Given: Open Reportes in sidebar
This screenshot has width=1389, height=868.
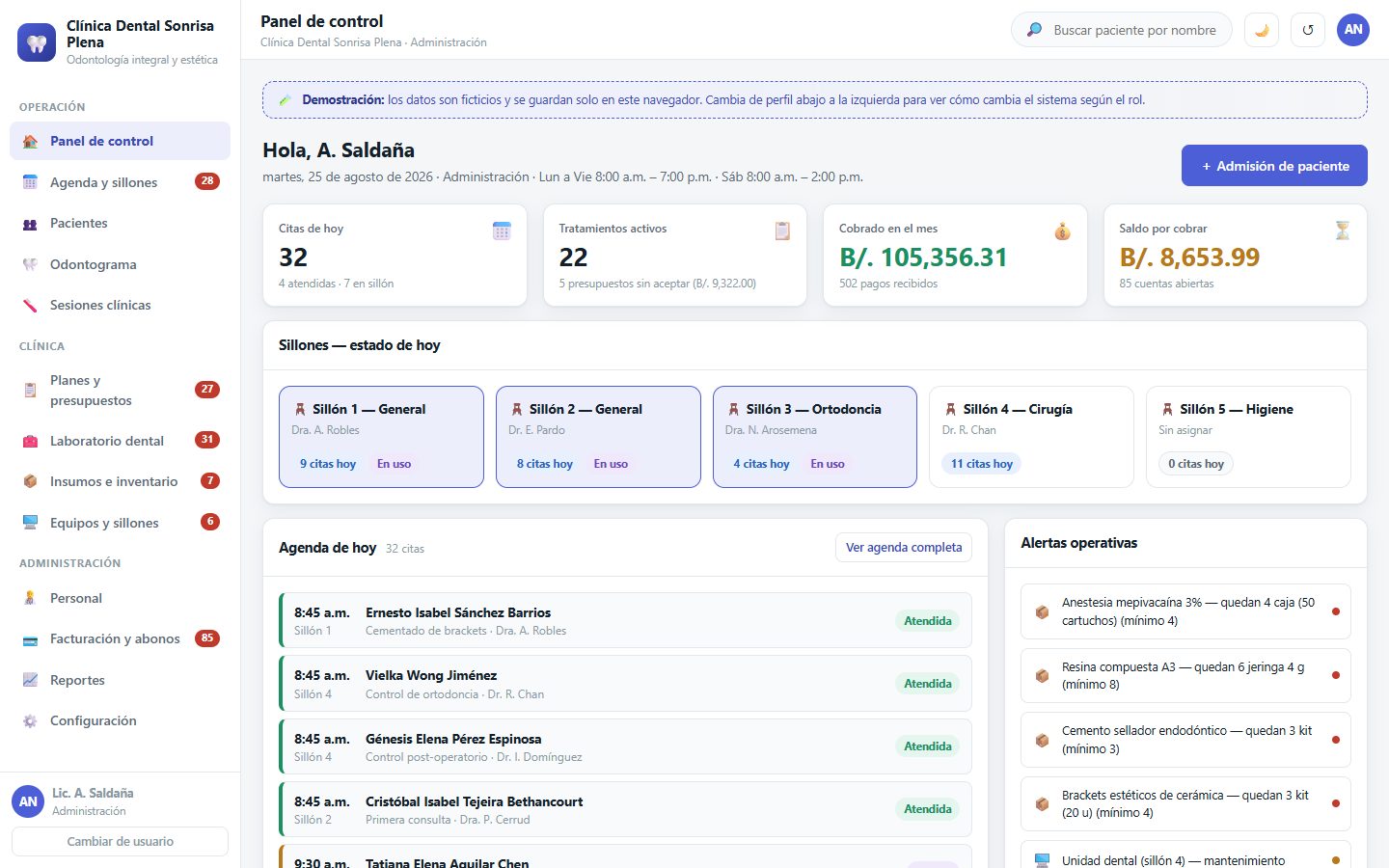Looking at the screenshot, I should 120,680.
